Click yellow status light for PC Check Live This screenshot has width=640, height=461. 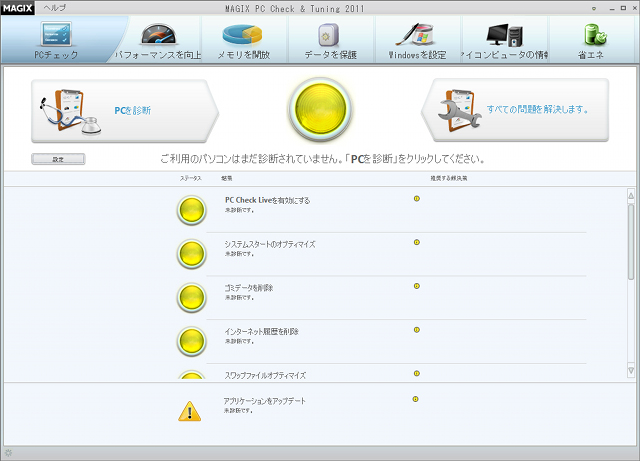[191, 210]
